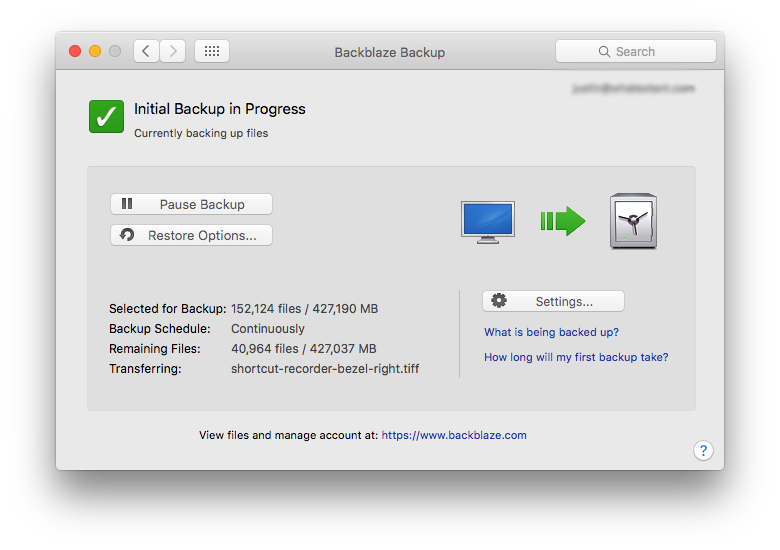Select the 'Initial Backup in Progress' heading

[x=219, y=109]
